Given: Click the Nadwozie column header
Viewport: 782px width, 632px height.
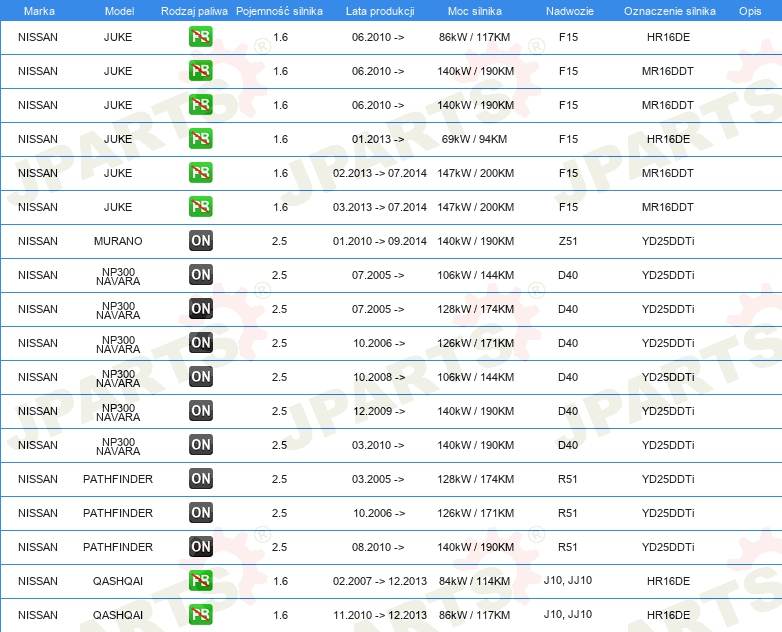Looking at the screenshot, I should click(x=570, y=11).
